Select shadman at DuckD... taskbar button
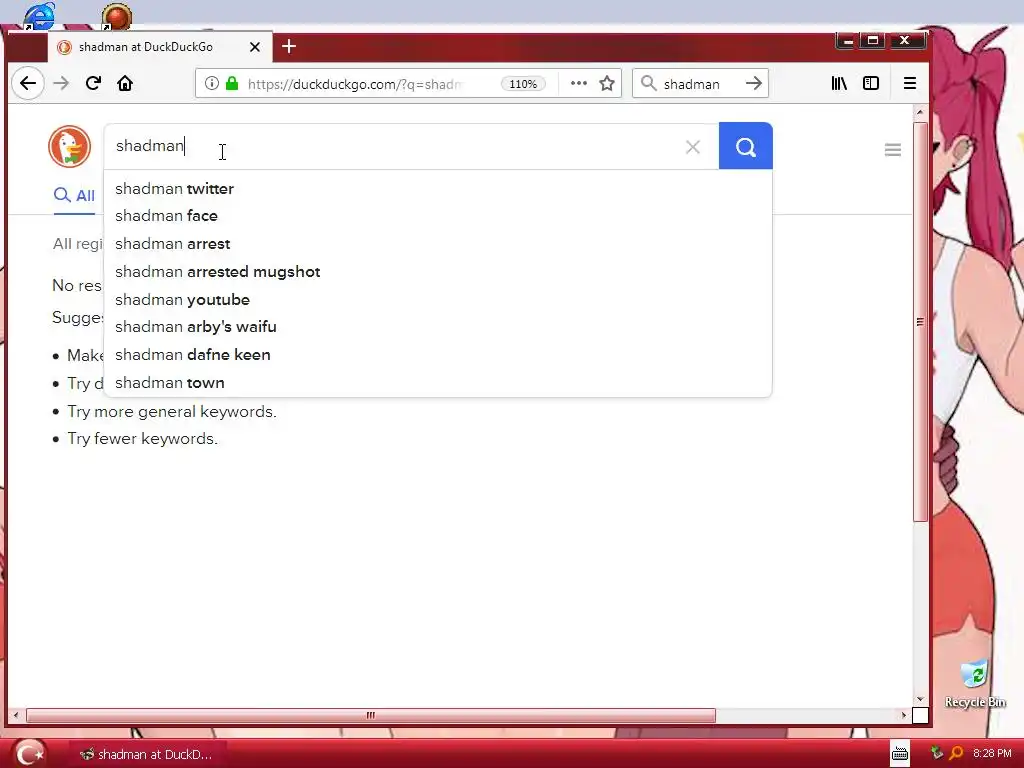This screenshot has height=768, width=1024. (146, 754)
